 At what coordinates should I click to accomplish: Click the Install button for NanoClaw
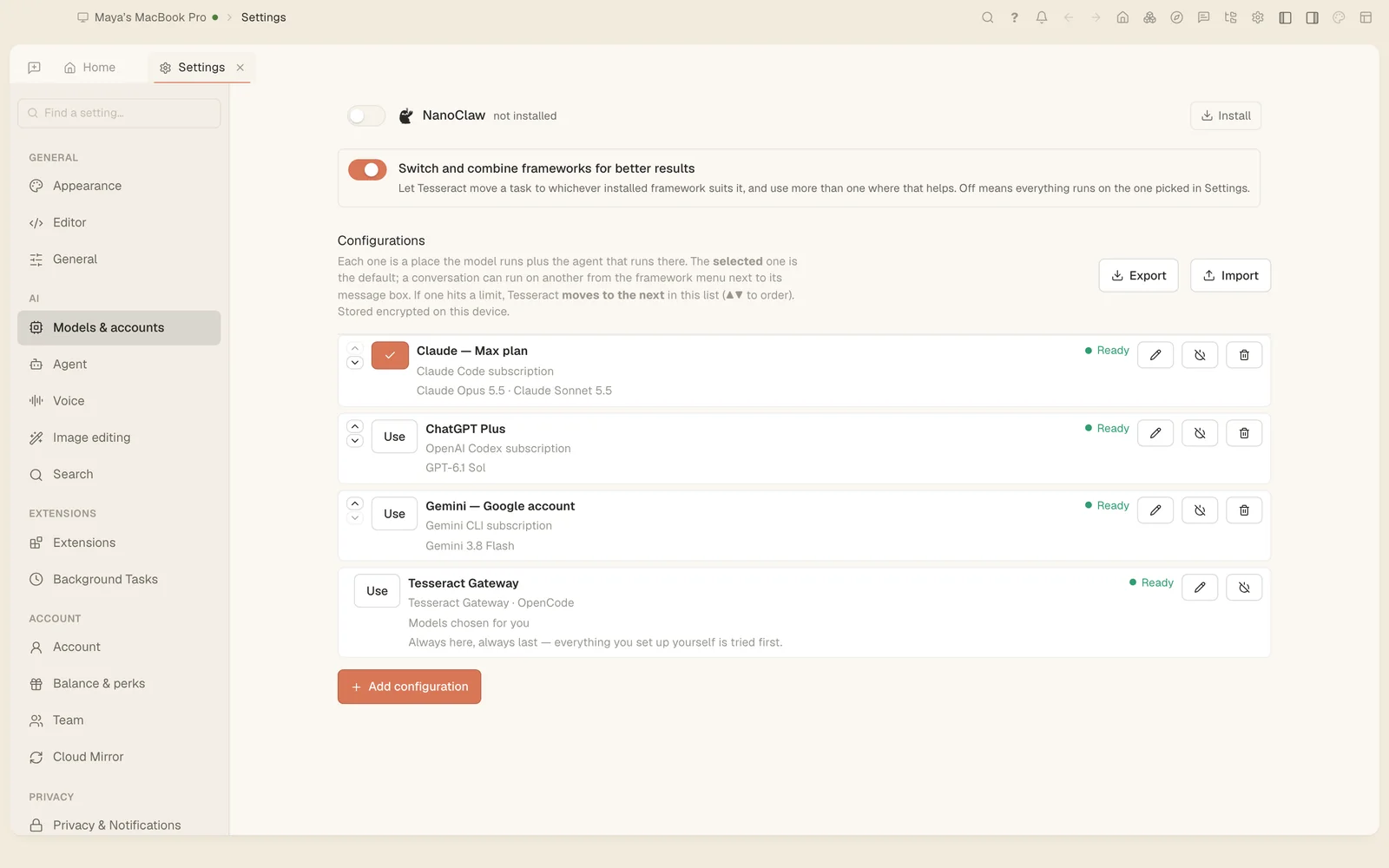pos(1226,115)
